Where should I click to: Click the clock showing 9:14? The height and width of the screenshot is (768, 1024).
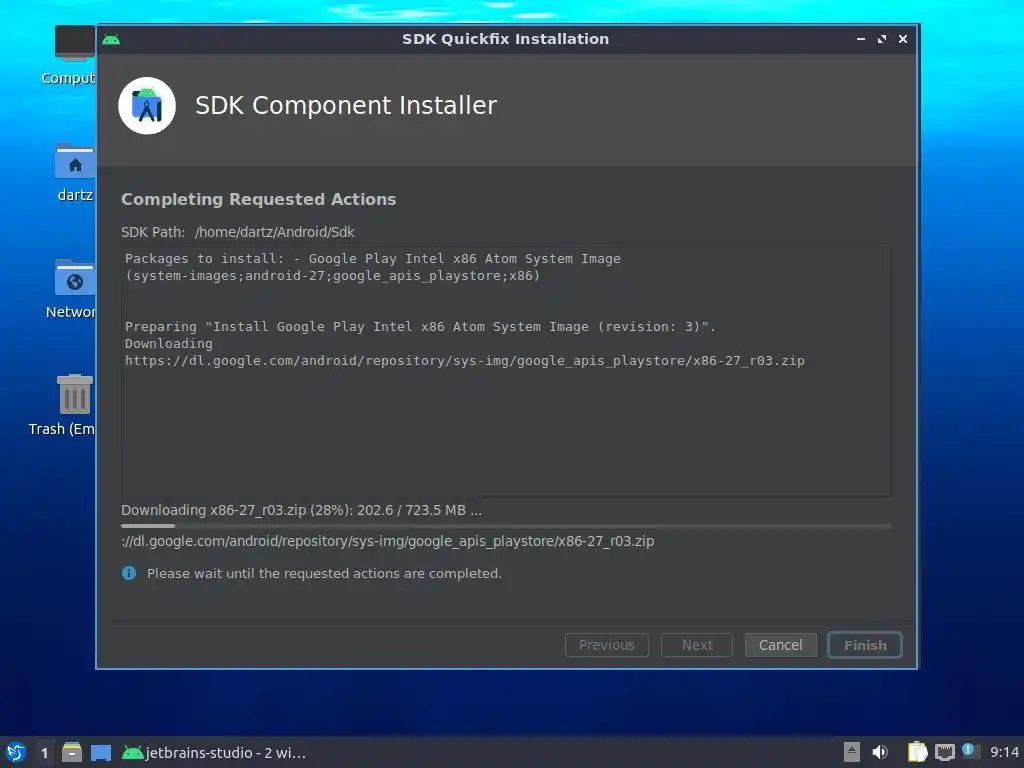click(1004, 752)
